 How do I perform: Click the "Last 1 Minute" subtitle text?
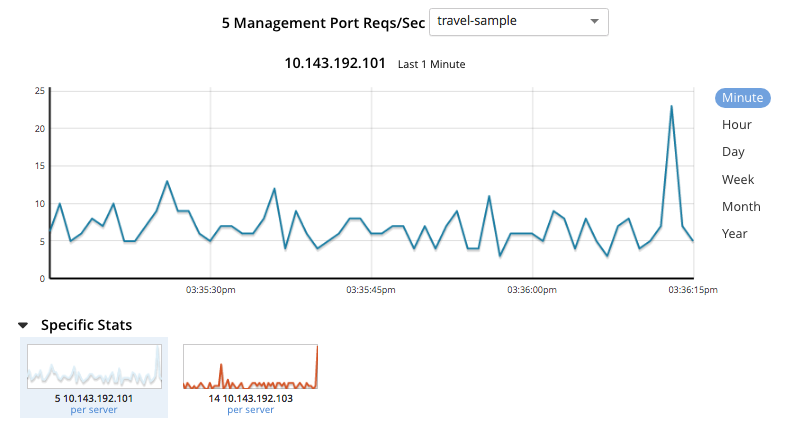coord(431,65)
